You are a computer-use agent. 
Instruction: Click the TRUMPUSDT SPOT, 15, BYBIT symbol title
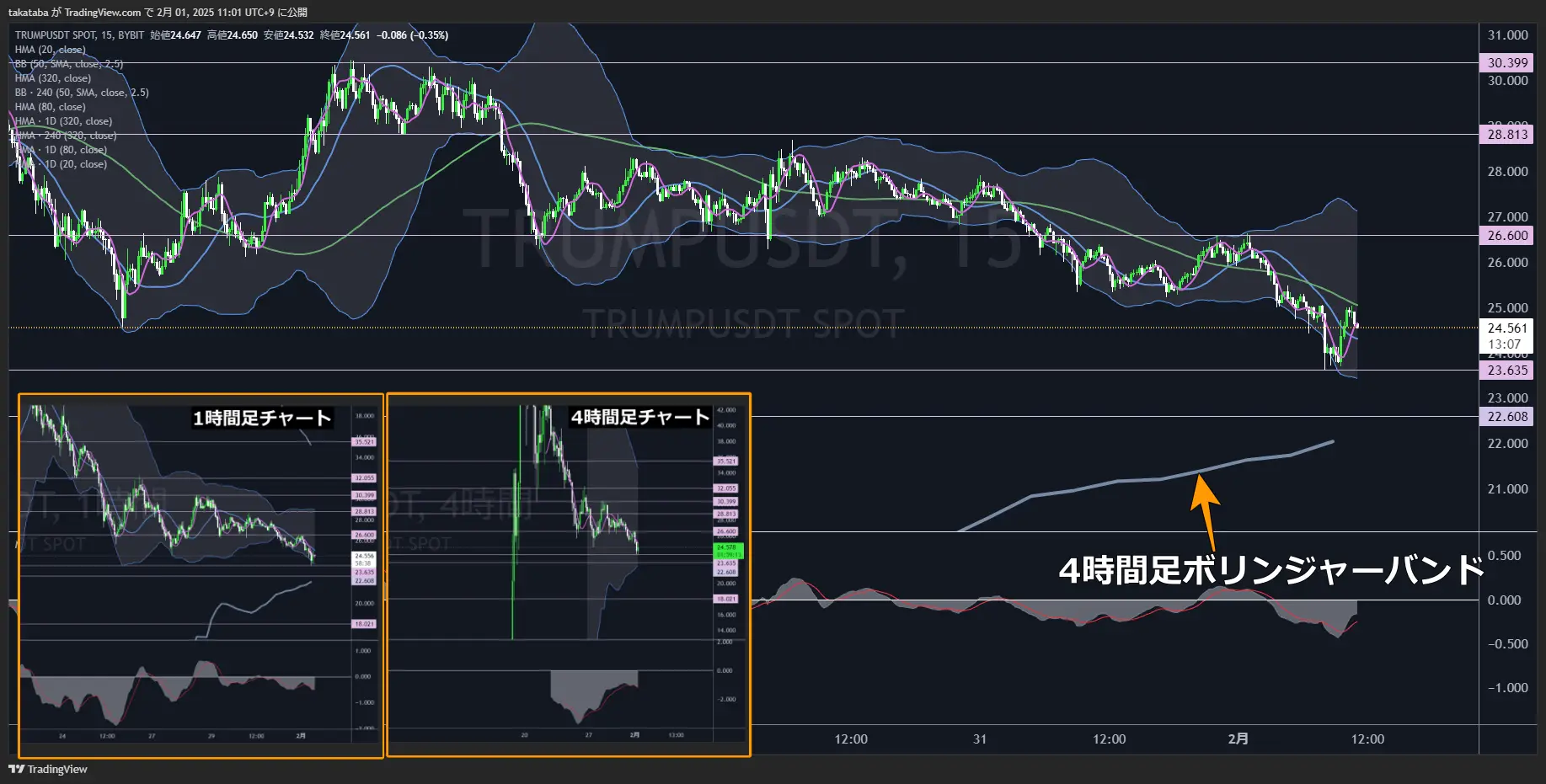pyautogui.click(x=79, y=35)
